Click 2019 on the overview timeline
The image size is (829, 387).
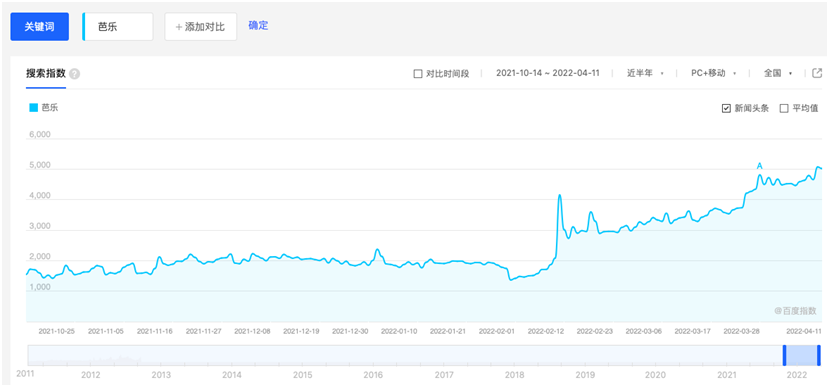tap(585, 375)
